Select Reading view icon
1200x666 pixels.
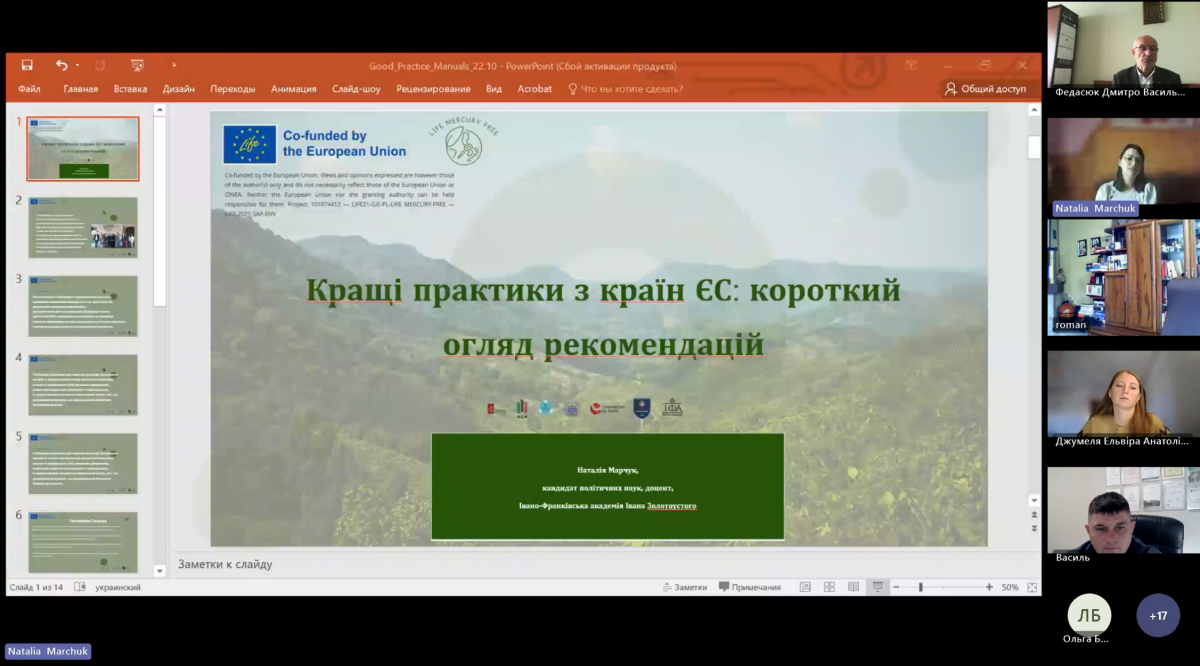pos(854,587)
